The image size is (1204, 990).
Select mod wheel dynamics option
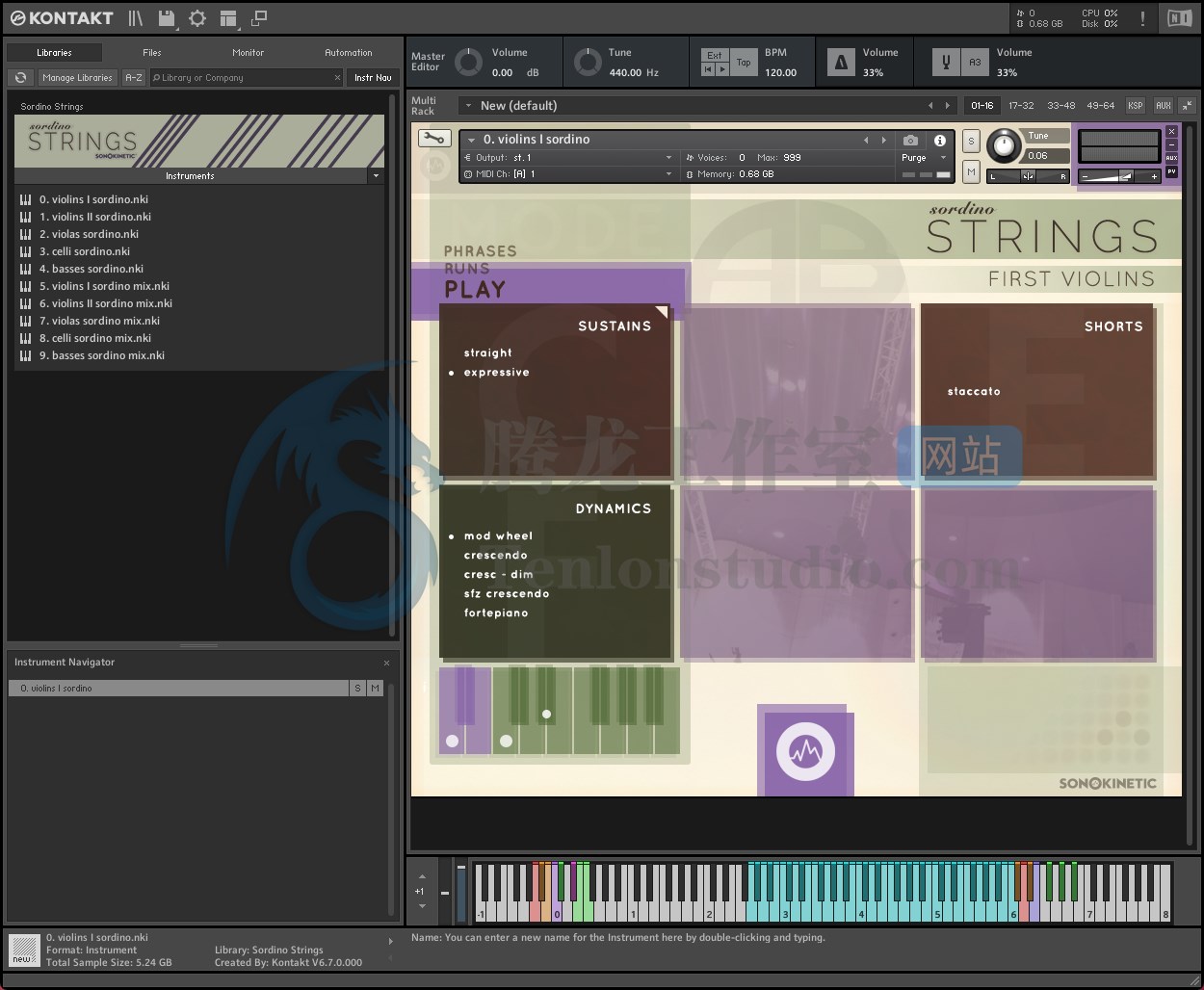[498, 536]
